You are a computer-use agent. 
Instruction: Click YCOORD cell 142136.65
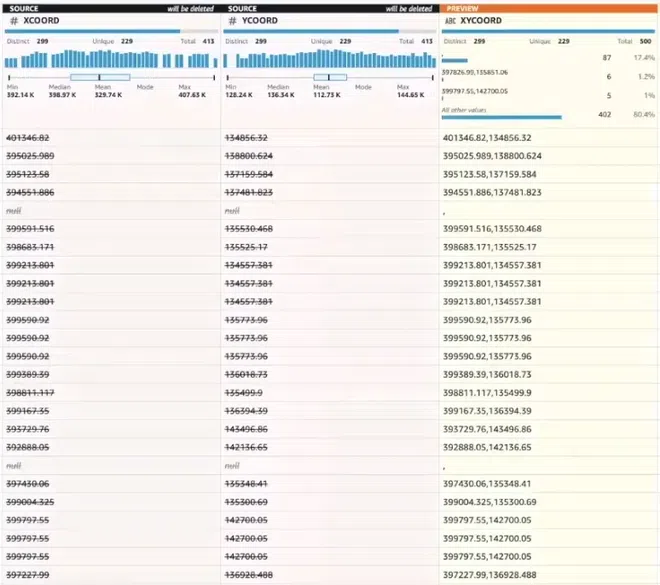pyautogui.click(x=246, y=447)
